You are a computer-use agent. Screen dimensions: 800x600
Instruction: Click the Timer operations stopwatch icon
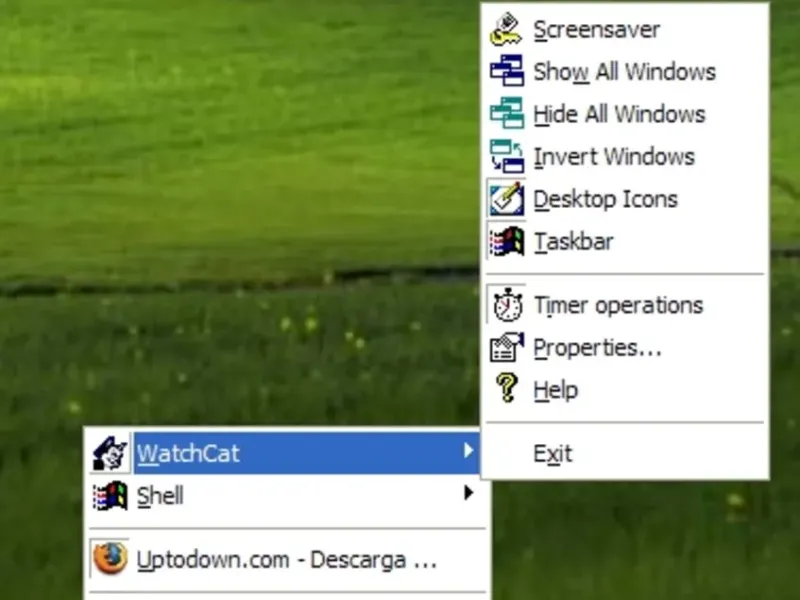tap(507, 305)
